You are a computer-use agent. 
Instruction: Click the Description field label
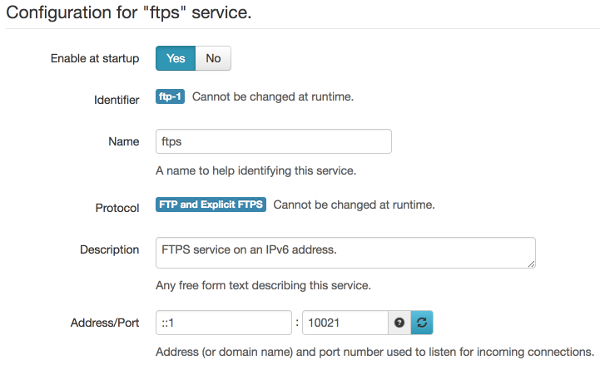(109, 249)
